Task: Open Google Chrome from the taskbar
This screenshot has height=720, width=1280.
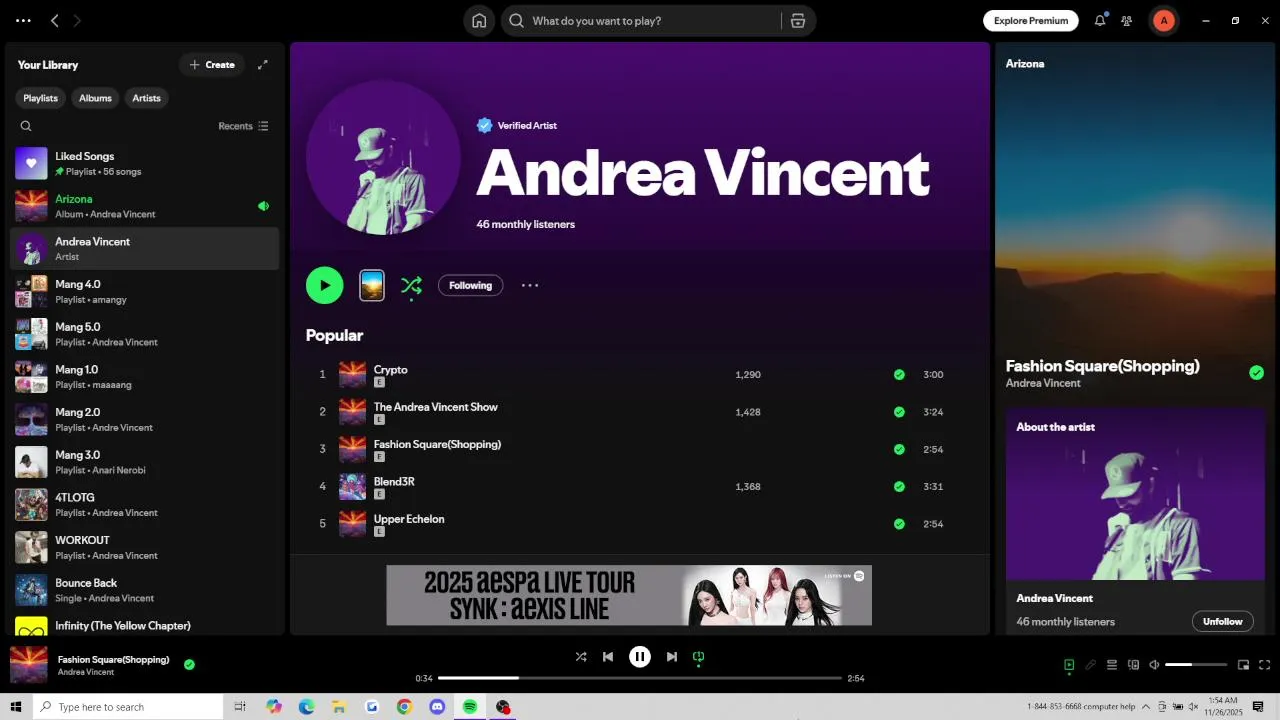Action: click(x=404, y=707)
